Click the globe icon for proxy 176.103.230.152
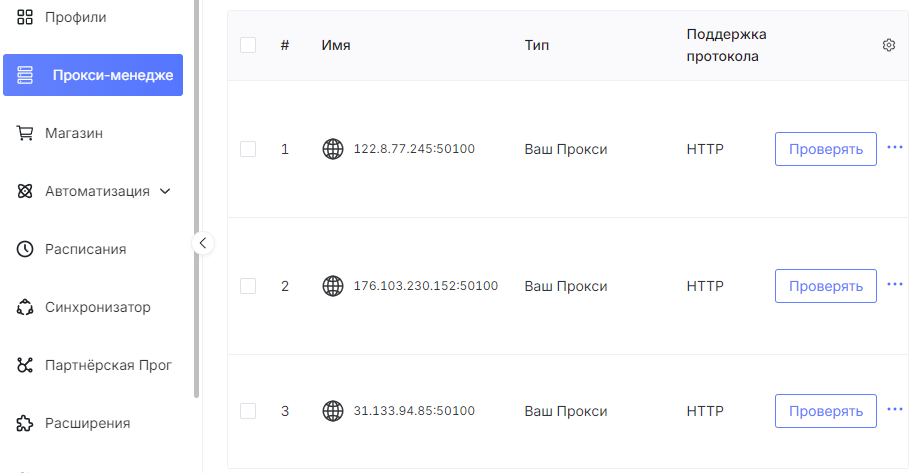 [x=333, y=286]
